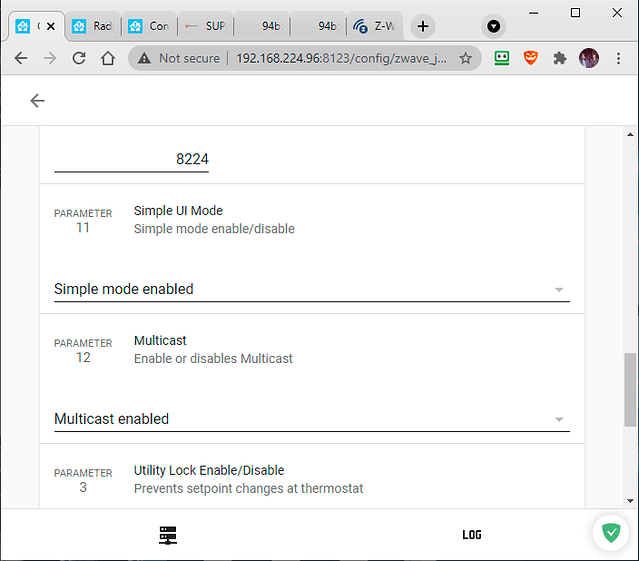Open the Chrome tab search dropdown arrow
639x561 pixels.
[x=493, y=26]
